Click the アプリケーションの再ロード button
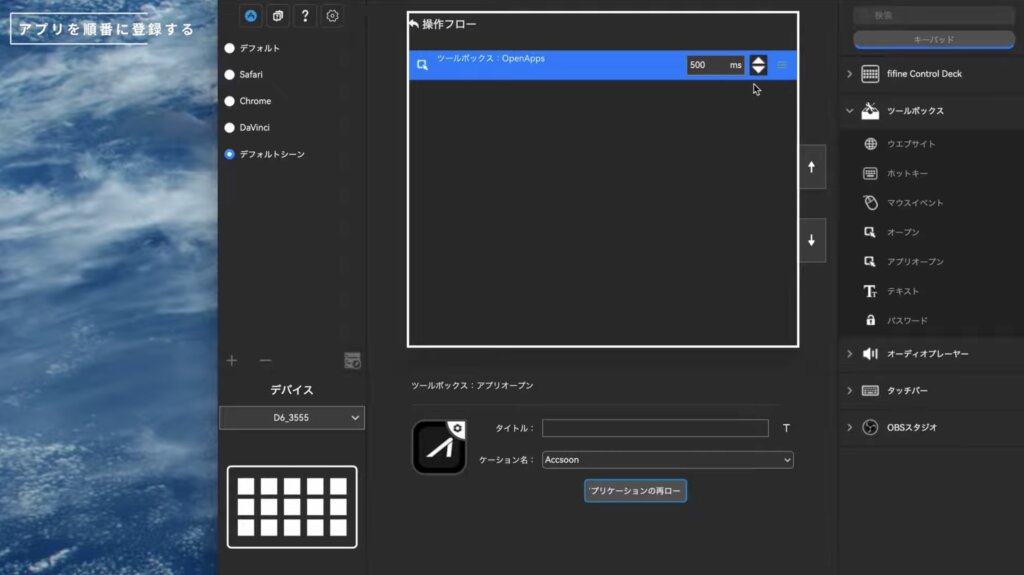Screen dimensions: 1024x575 (635, 491)
